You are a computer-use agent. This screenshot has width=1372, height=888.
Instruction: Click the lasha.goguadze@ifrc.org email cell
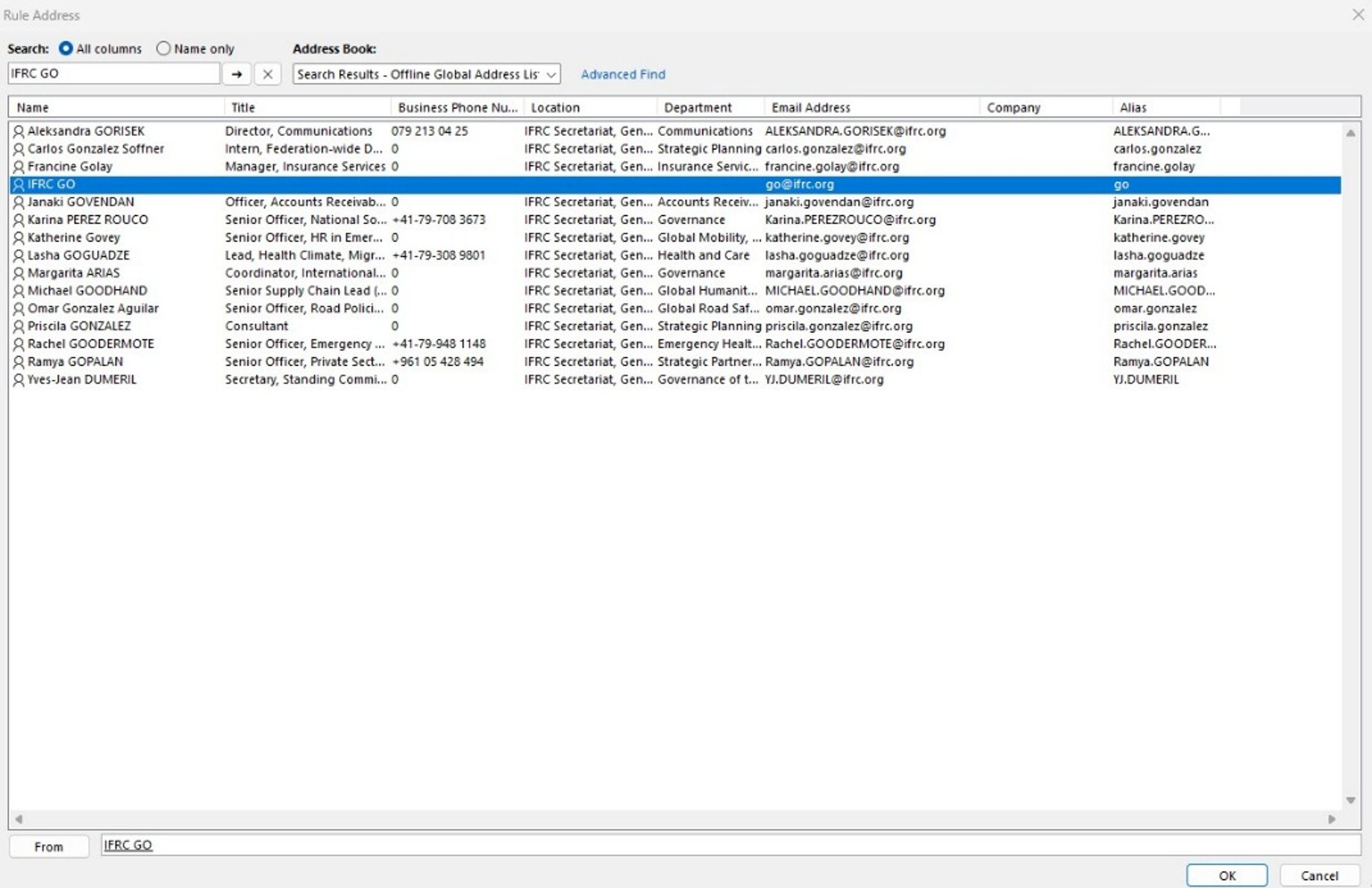click(x=837, y=255)
